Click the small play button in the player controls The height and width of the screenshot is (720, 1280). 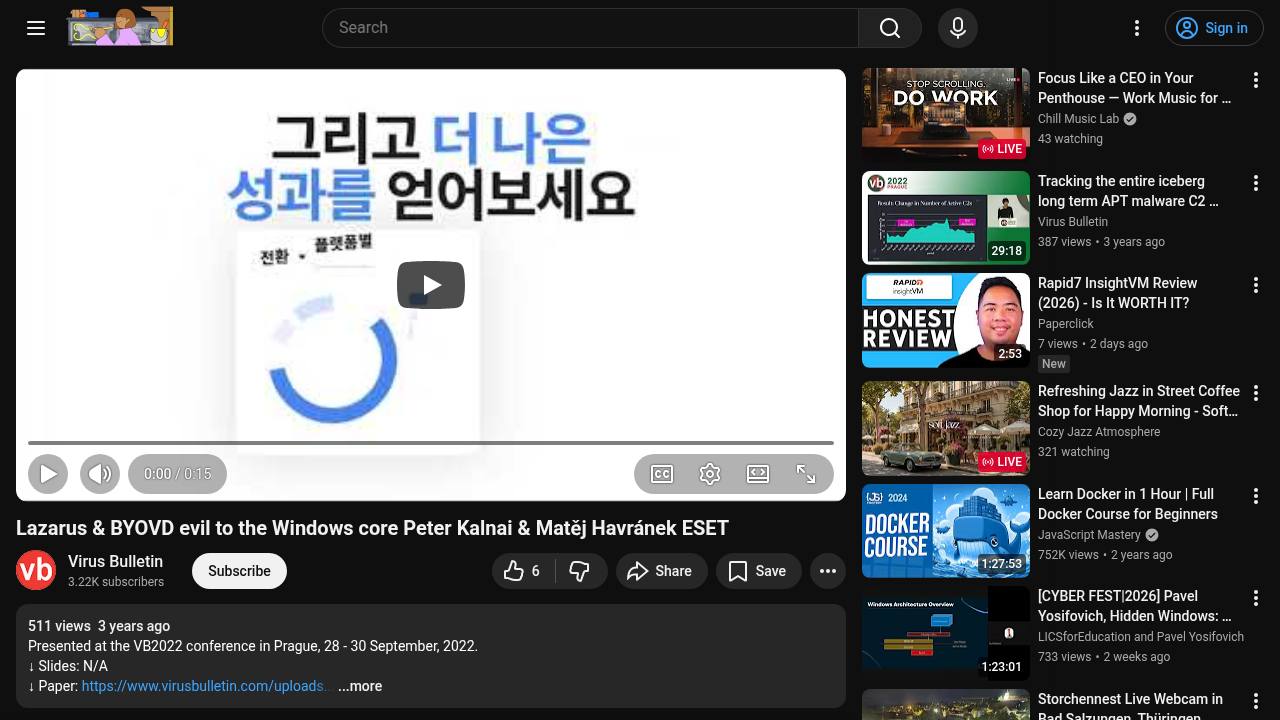pos(48,474)
